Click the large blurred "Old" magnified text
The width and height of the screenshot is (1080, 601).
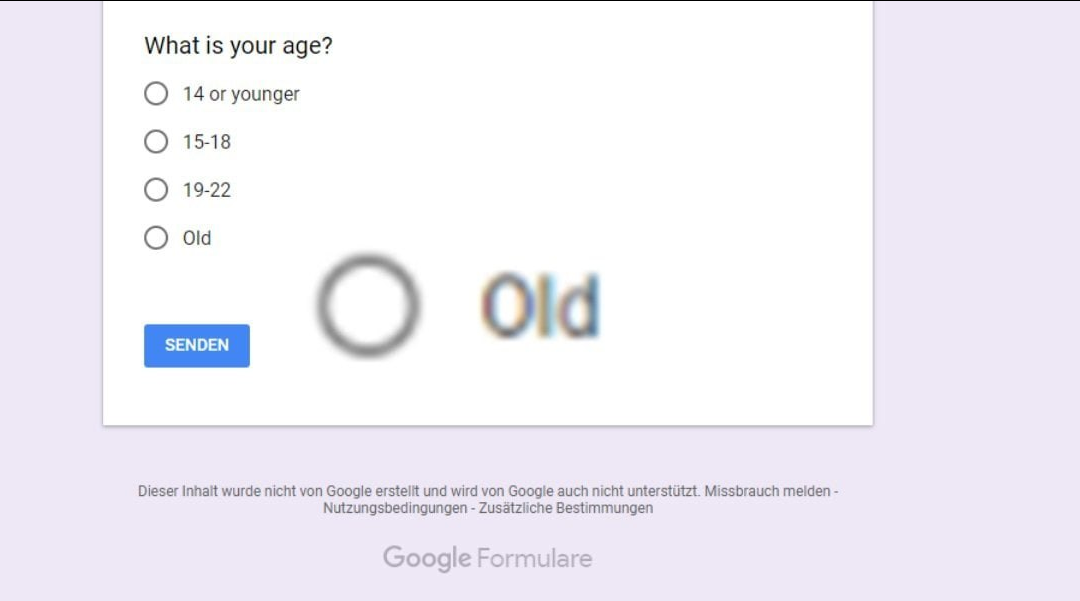click(x=541, y=306)
